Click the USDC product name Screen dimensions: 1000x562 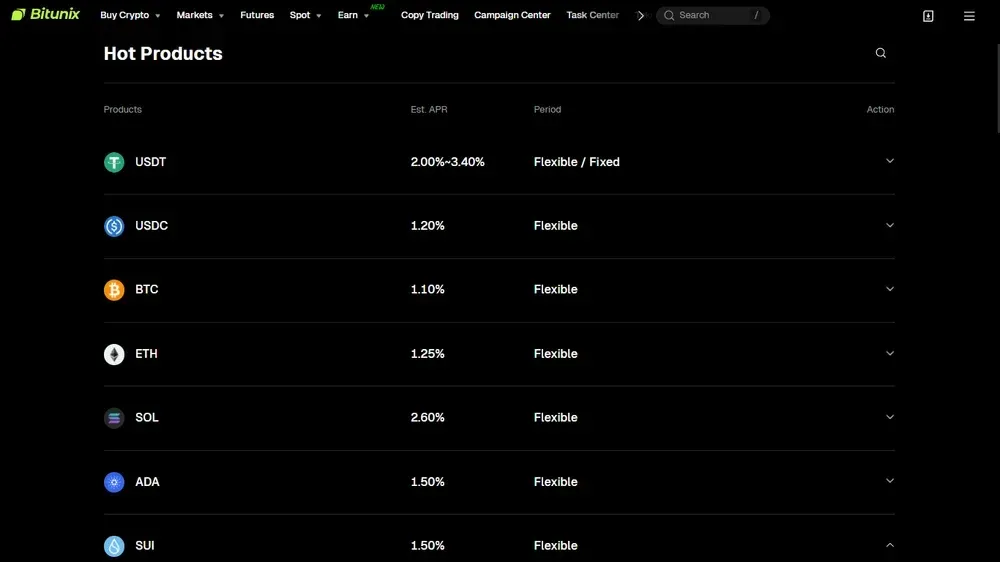(152, 226)
